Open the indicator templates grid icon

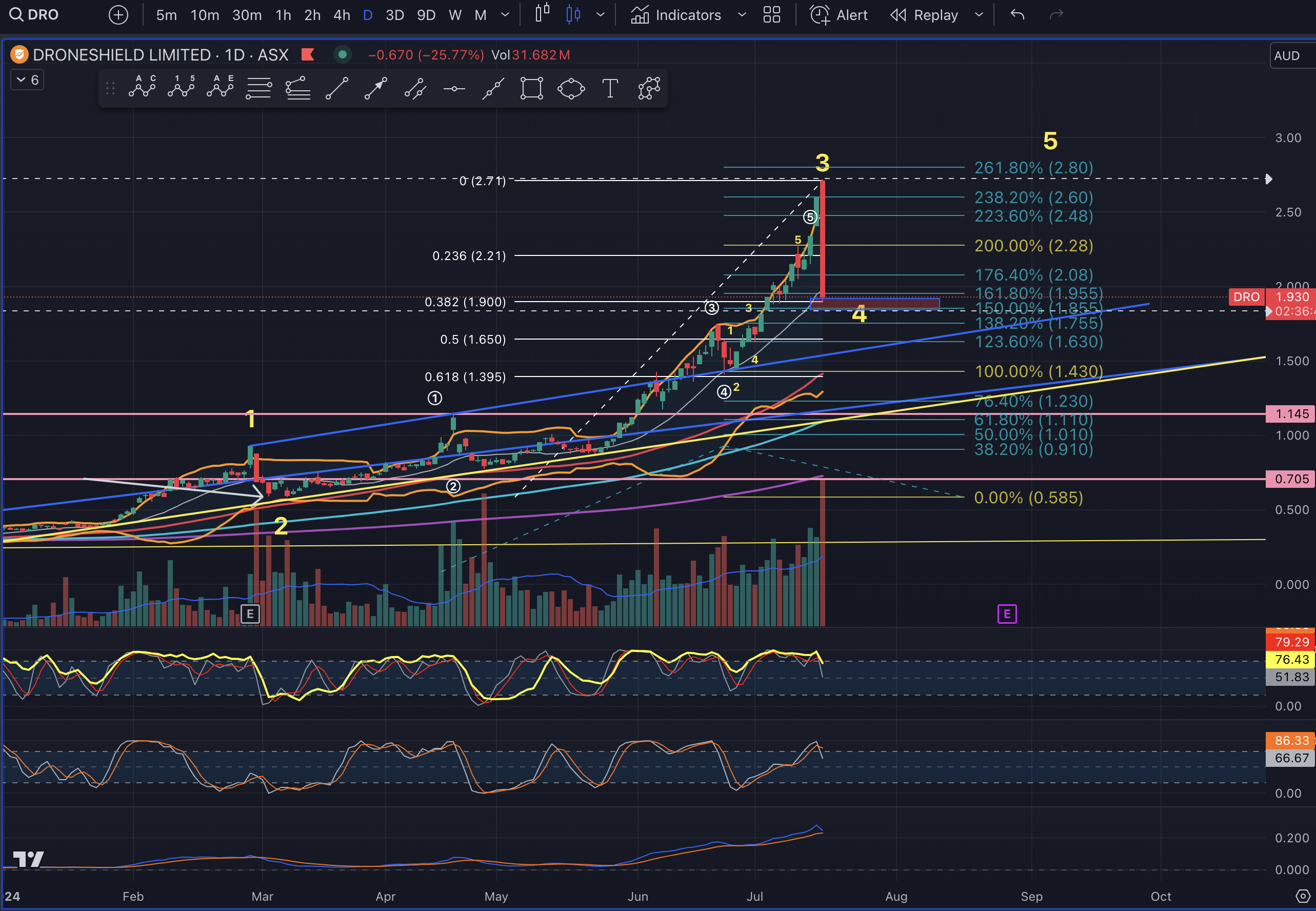pyautogui.click(x=771, y=15)
